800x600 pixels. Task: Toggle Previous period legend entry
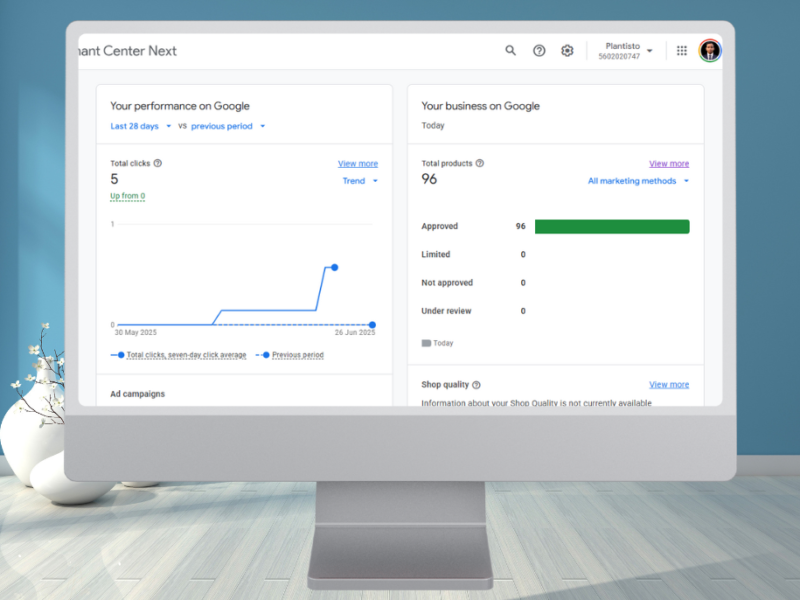pyautogui.click(x=290, y=355)
